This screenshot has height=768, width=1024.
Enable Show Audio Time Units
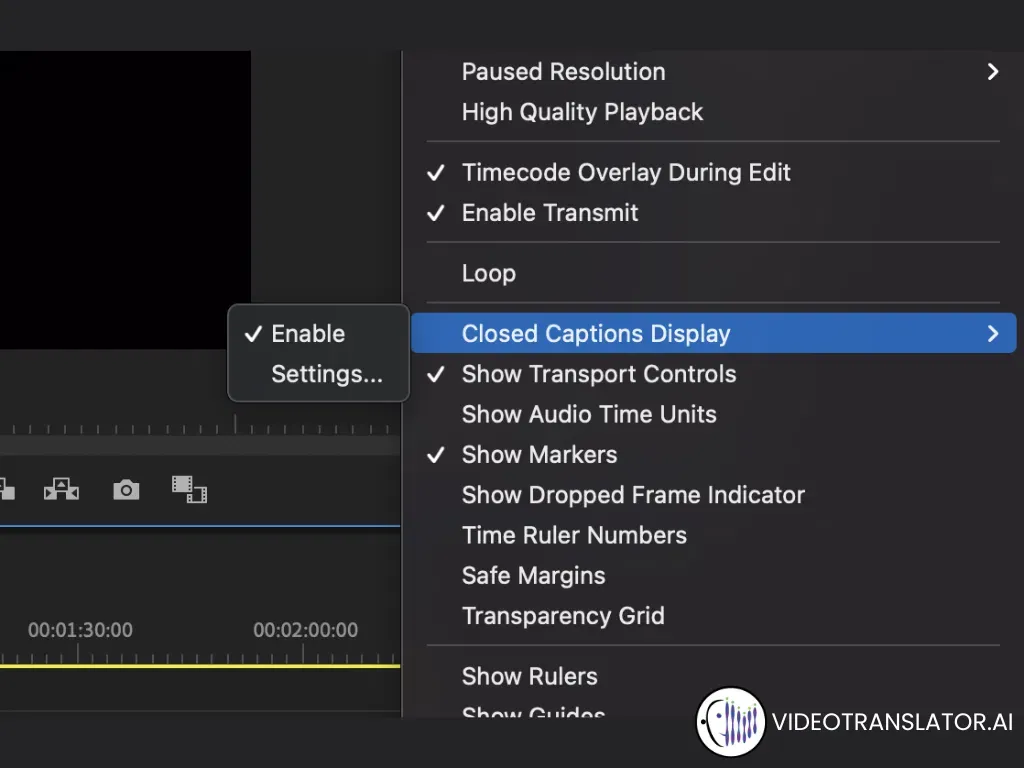[713, 414]
